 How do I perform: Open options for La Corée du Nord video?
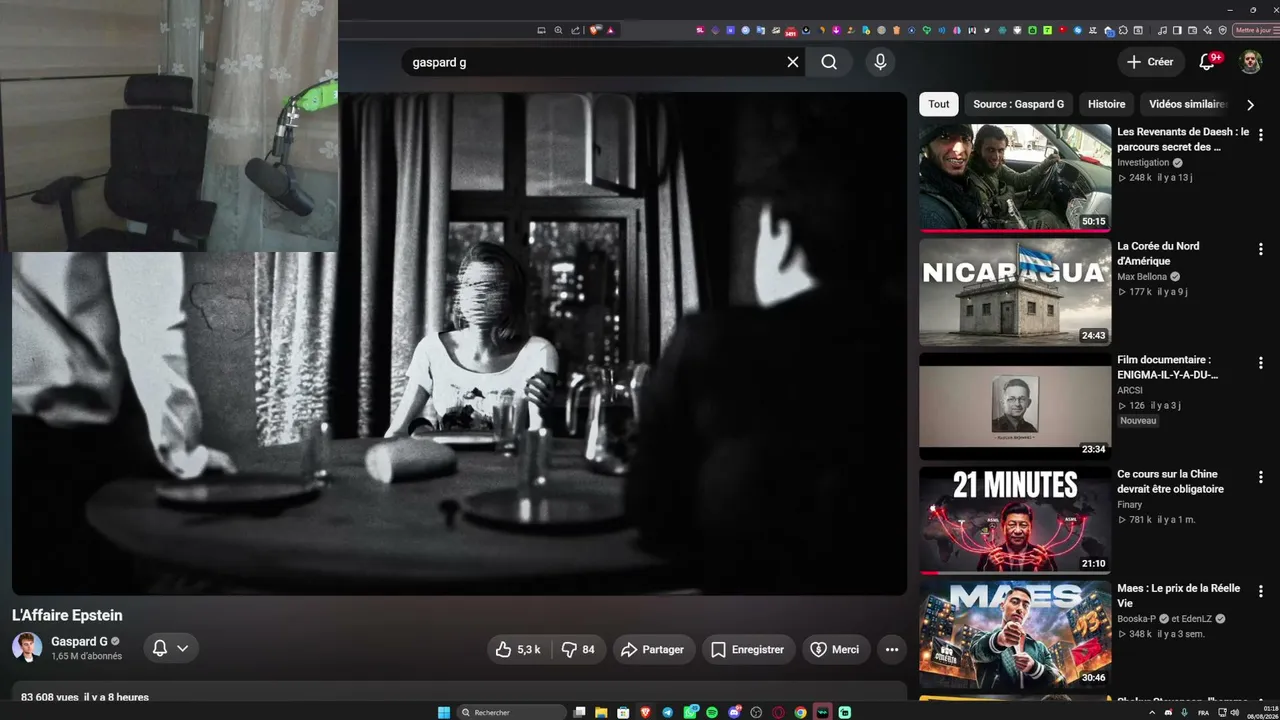click(1260, 249)
